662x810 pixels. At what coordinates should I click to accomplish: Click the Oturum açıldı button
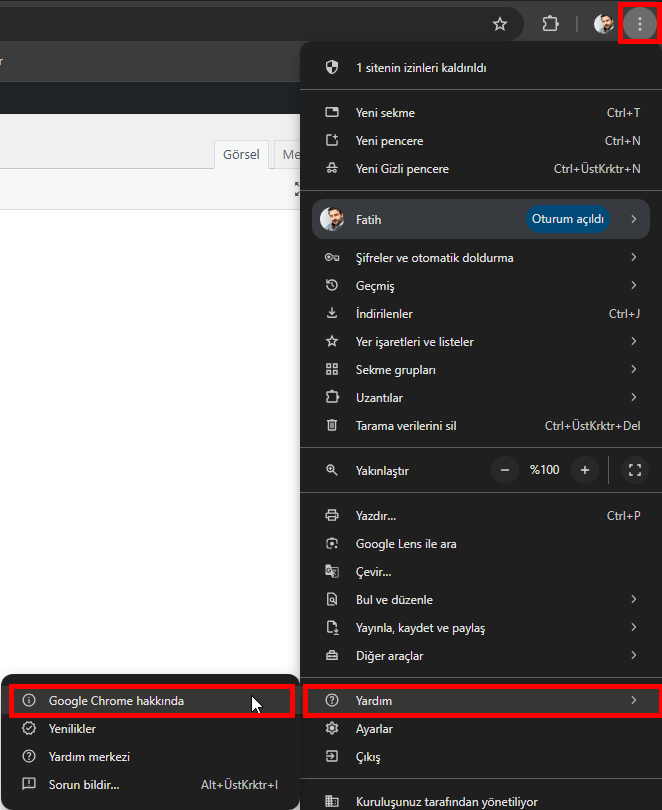tap(567, 219)
